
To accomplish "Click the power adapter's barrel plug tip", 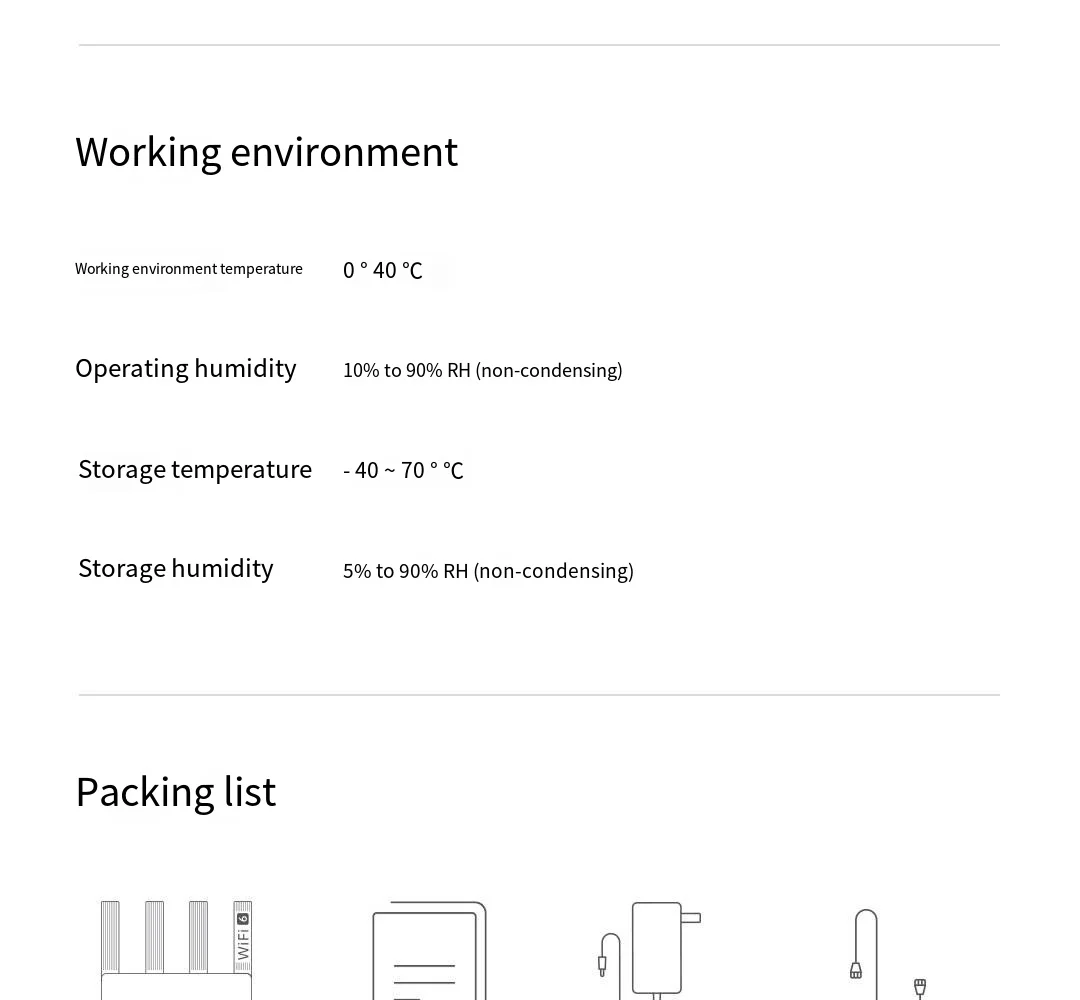I will 602,966.
